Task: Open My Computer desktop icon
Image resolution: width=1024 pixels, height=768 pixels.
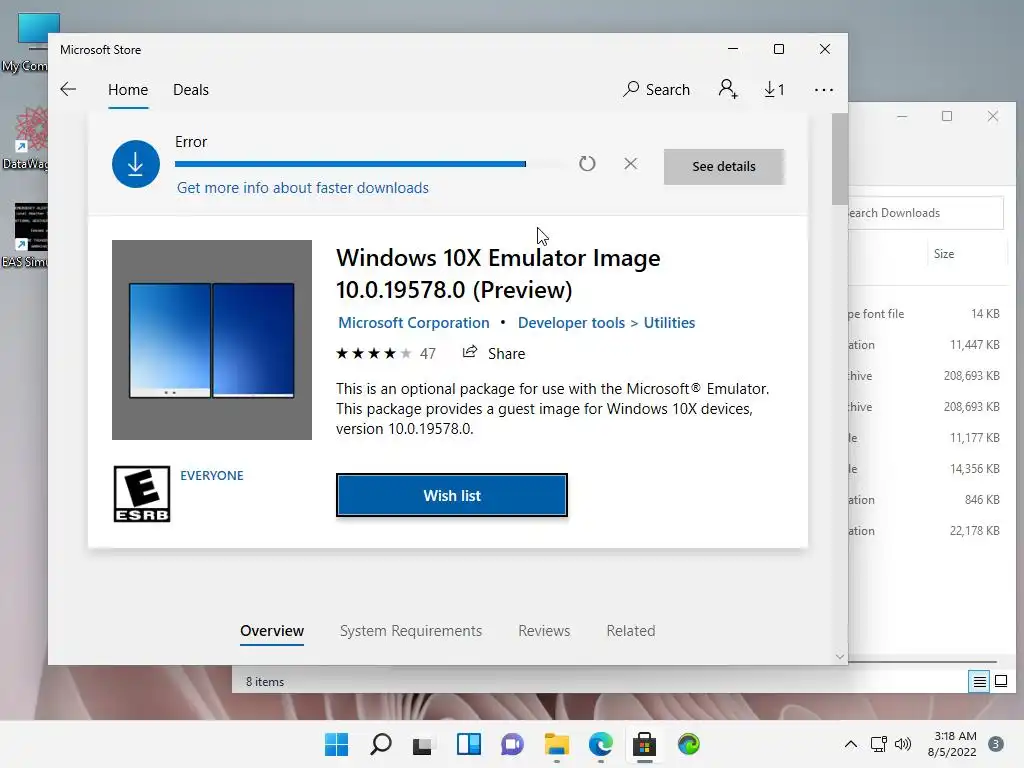Action: click(x=25, y=42)
